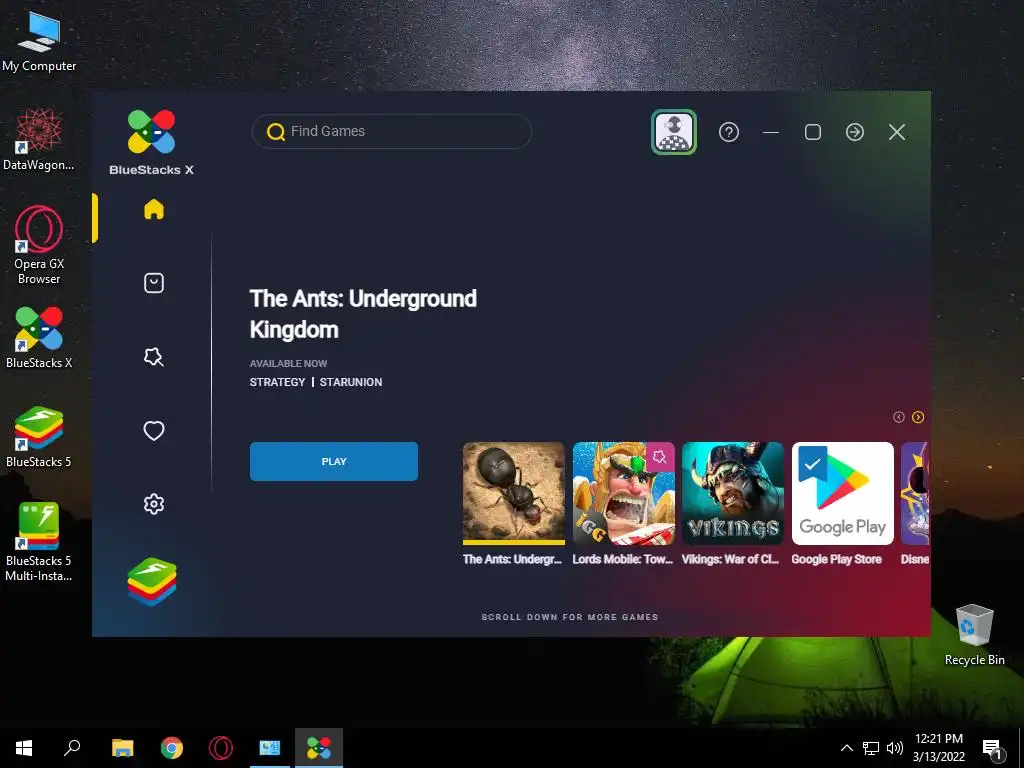The width and height of the screenshot is (1024, 768).
Task: Maximize the BlueStacks X window
Action: (812, 132)
